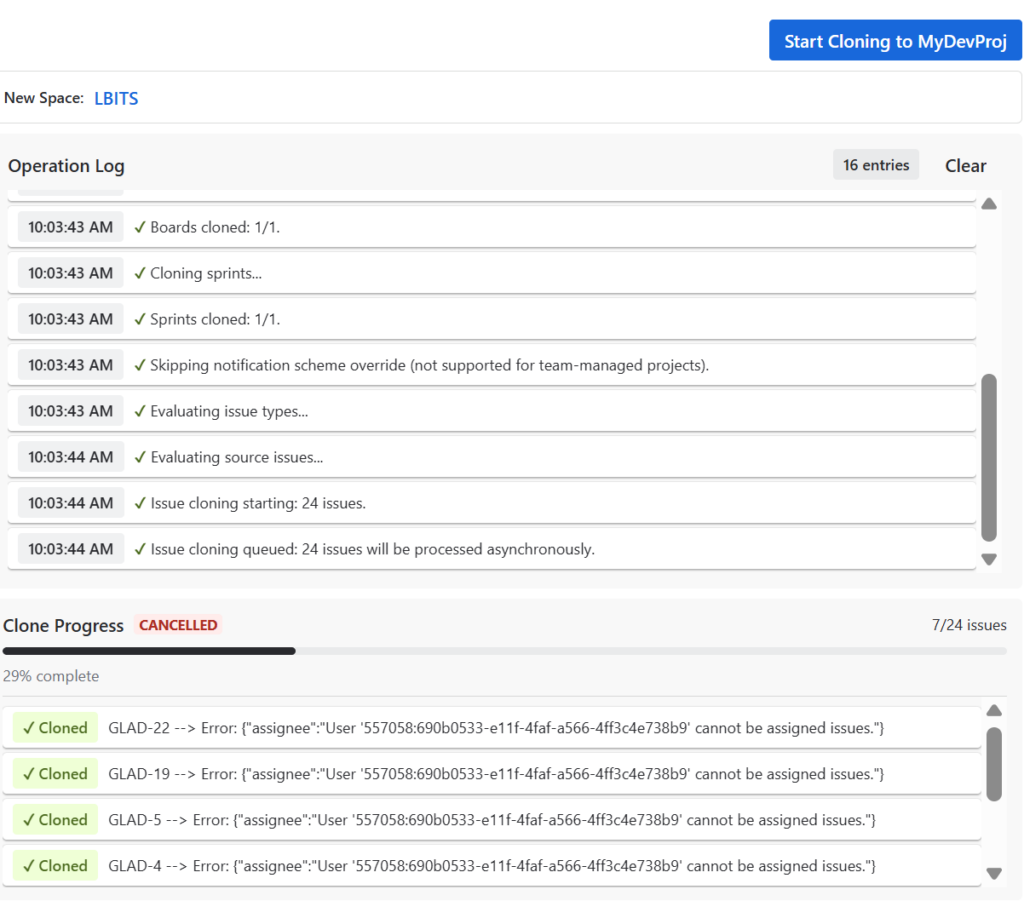This screenshot has height=901, width=1024.
Task: Click the CANCELLED status badge
Action: 178,625
